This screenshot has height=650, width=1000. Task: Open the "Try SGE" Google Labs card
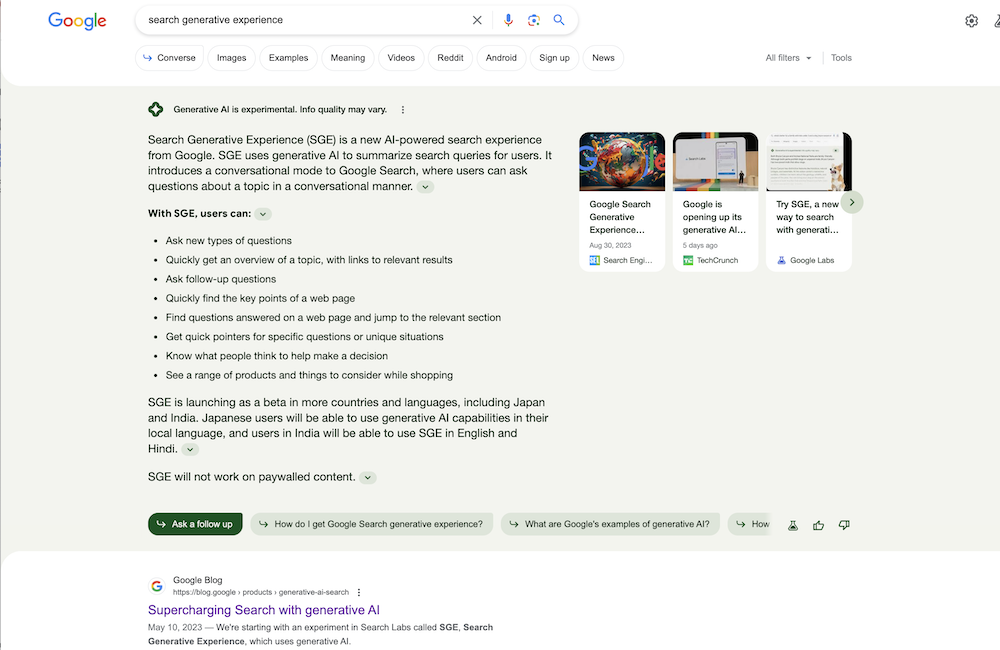809,202
